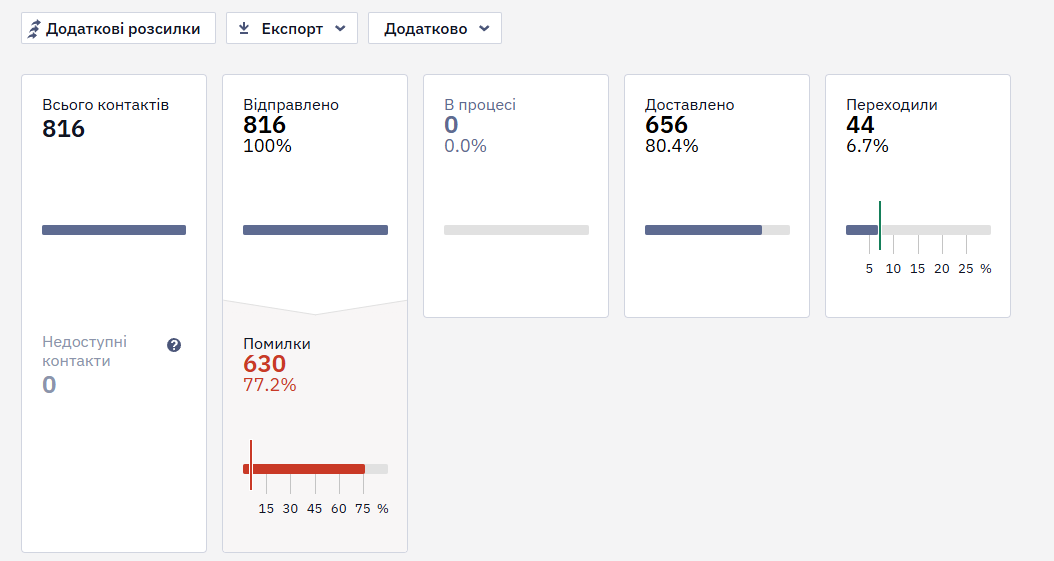Expand the Експорт chevron arrow
Screen dimensions: 1054x561
(x=340, y=29)
